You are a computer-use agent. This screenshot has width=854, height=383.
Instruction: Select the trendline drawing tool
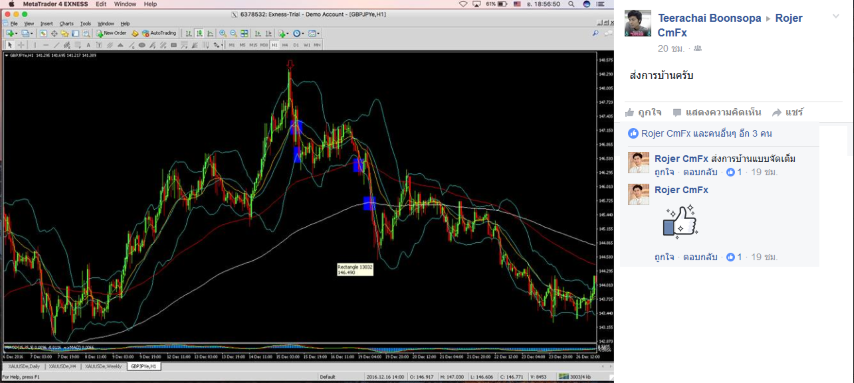pos(56,45)
